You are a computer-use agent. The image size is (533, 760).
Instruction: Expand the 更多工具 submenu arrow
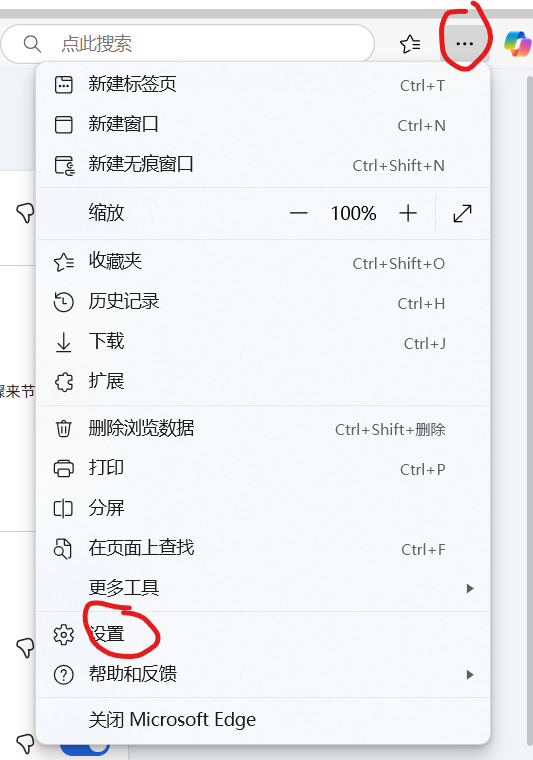[470, 588]
